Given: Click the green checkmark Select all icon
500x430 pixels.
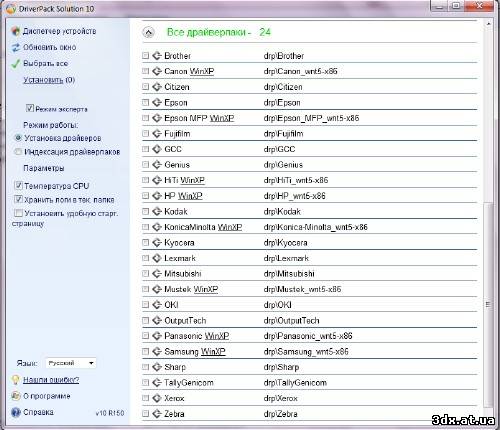Looking at the screenshot, I should [x=16, y=63].
